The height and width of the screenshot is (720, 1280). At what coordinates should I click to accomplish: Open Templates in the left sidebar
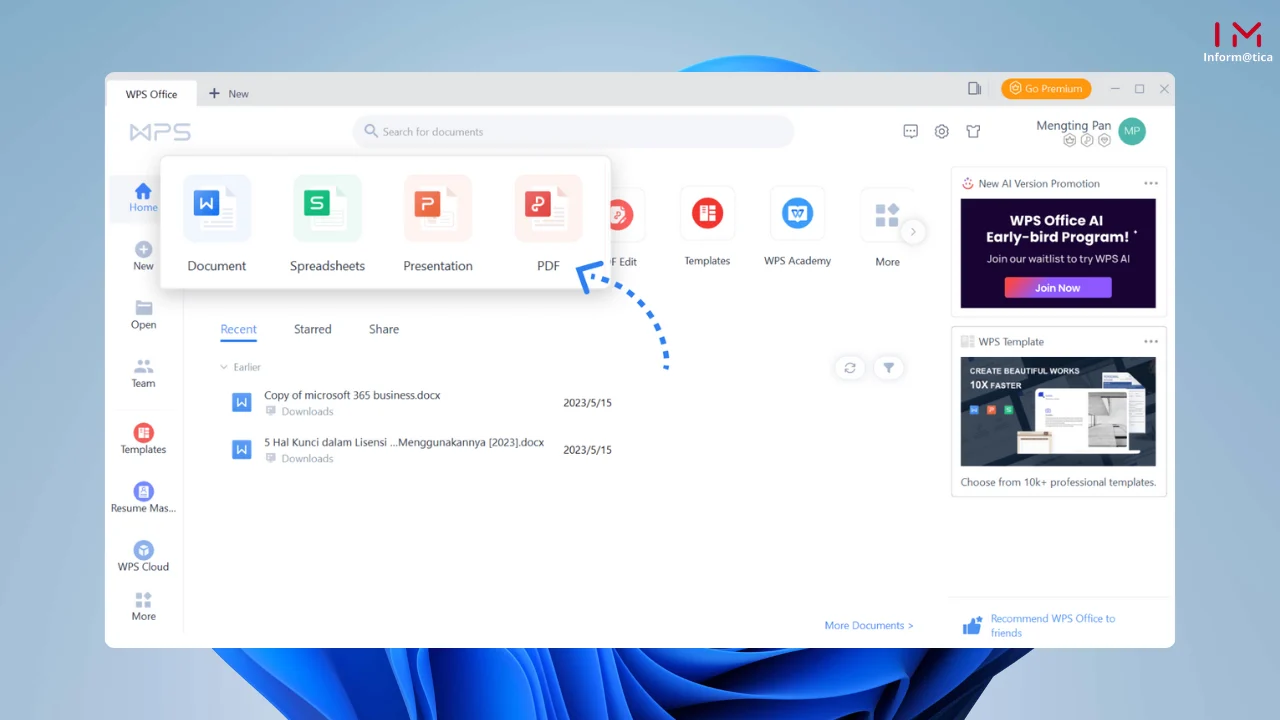tap(143, 440)
